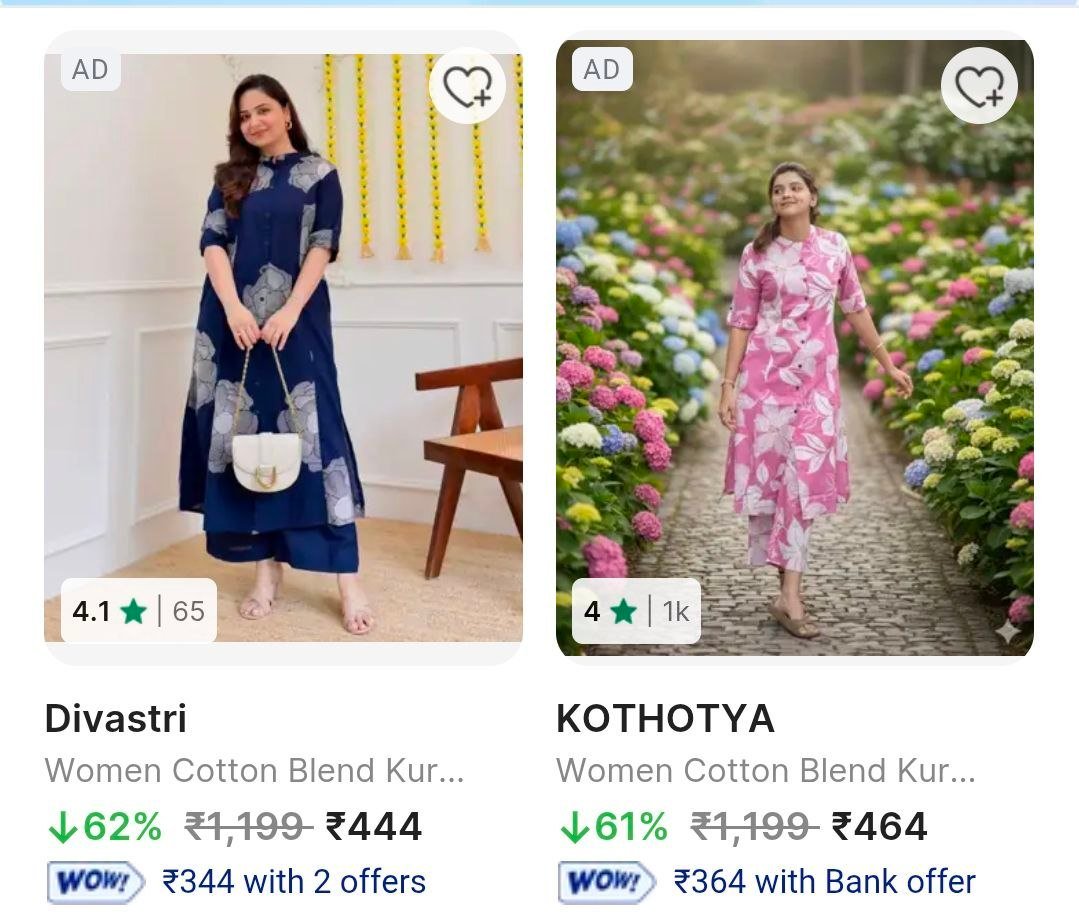Tap the 62% discount indicator
The width and height of the screenshot is (1079, 918).
105,826
